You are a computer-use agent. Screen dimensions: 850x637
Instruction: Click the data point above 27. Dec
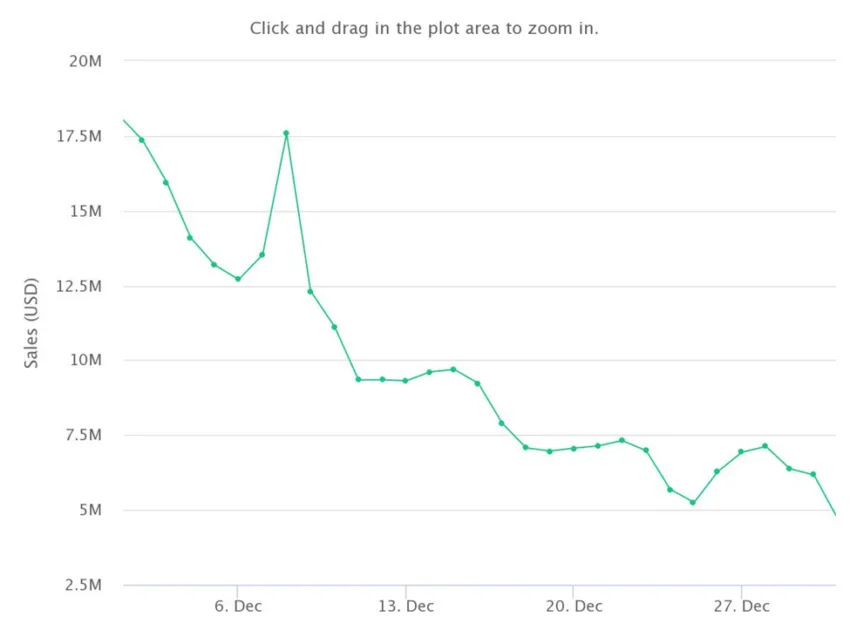[741, 452]
